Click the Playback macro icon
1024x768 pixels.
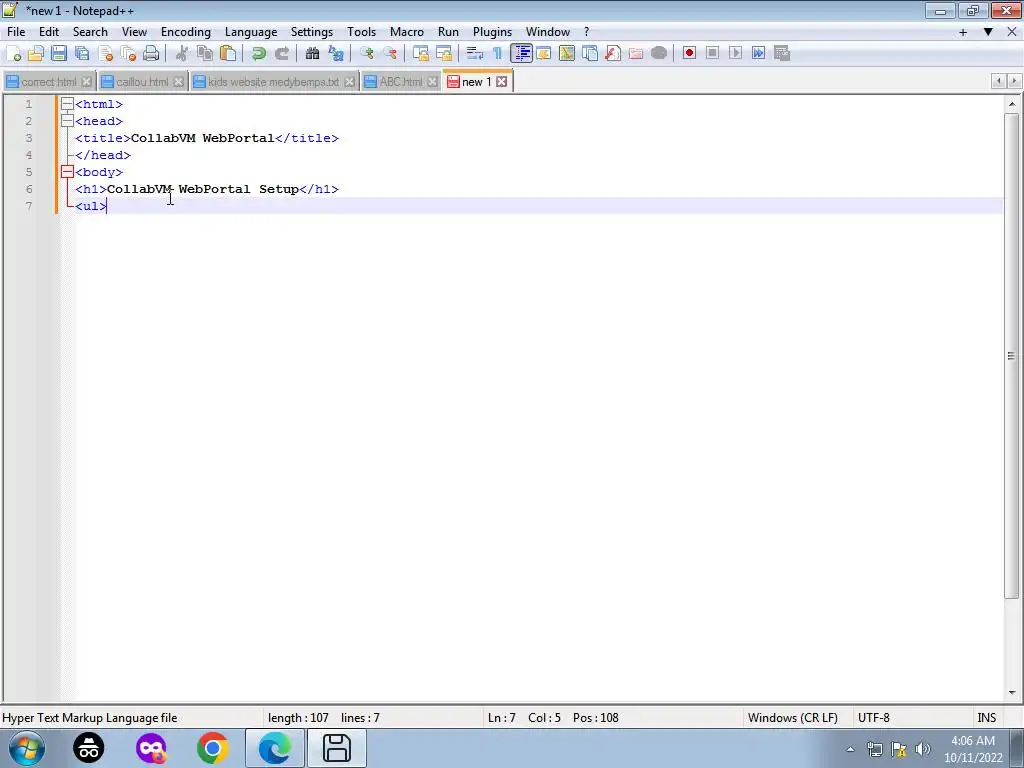point(735,54)
